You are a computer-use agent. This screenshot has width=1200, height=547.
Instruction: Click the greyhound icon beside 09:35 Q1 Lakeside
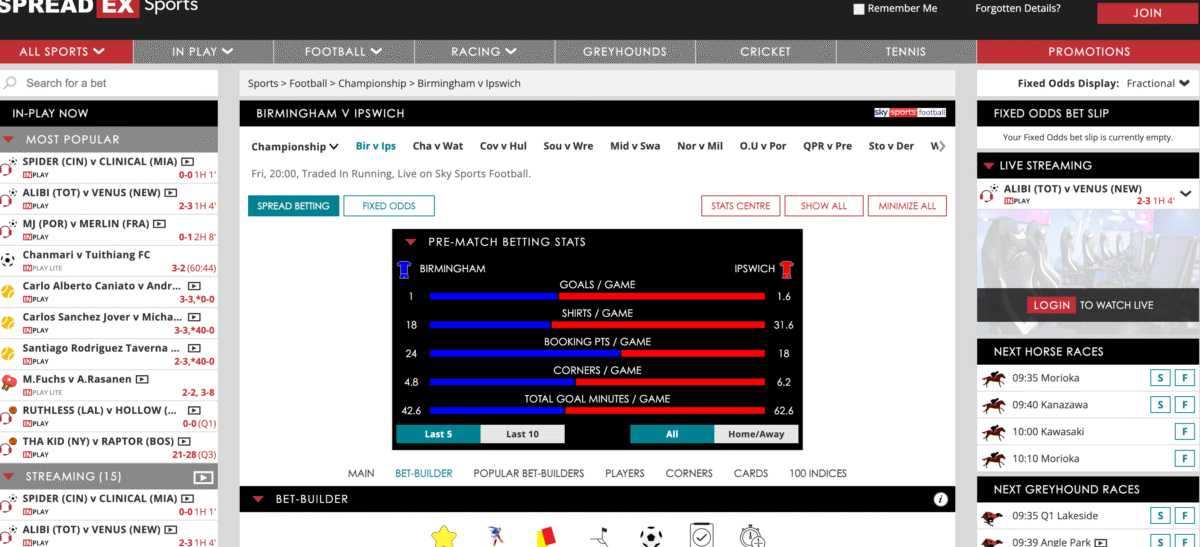pos(993,516)
